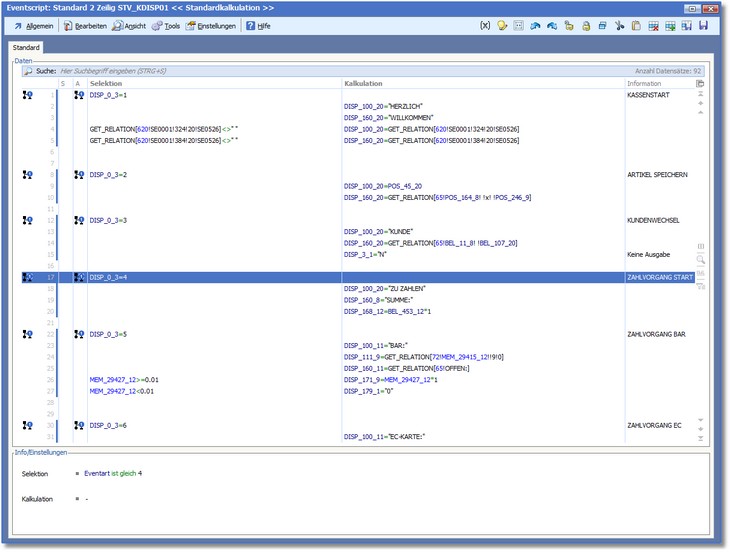Click the variables (x) toolbar icon

point(485,26)
